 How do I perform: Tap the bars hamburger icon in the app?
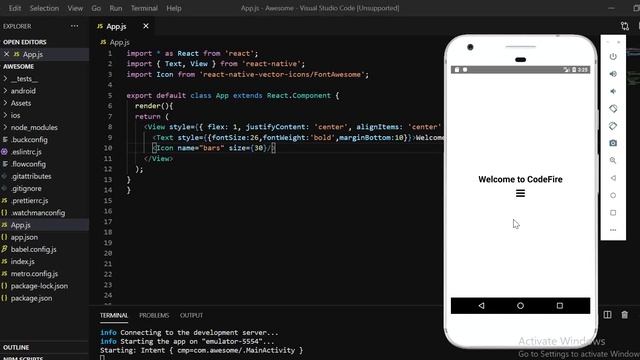(x=520, y=193)
